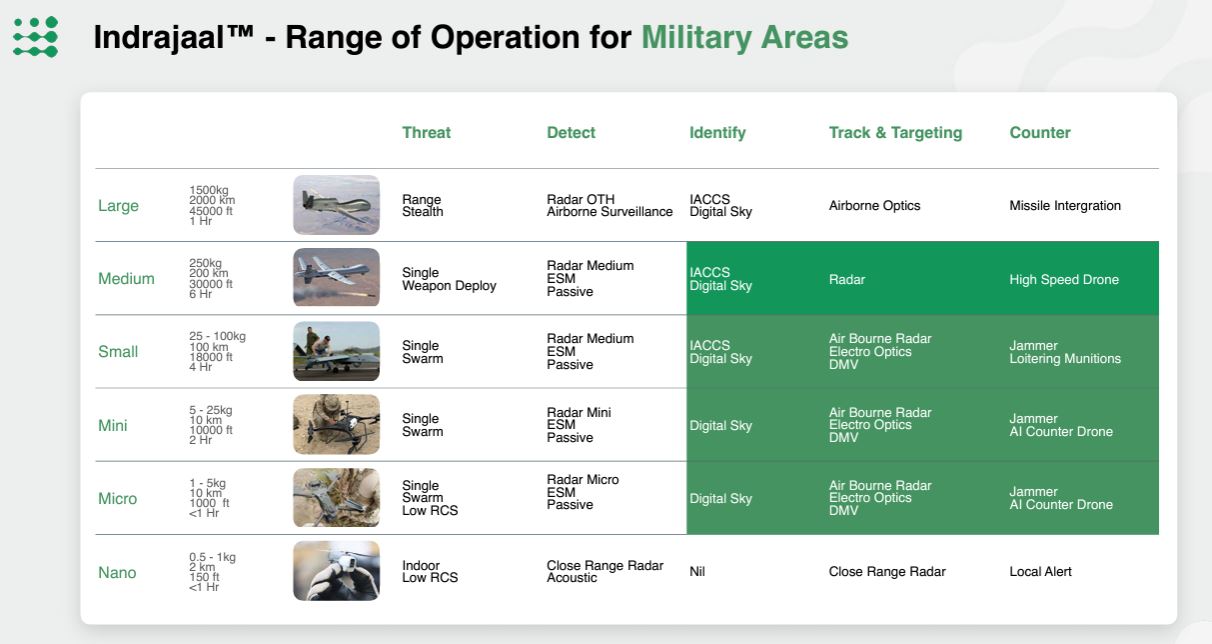Select the 'Large' row label
Image resolution: width=1212 pixels, height=644 pixels.
click(118, 206)
